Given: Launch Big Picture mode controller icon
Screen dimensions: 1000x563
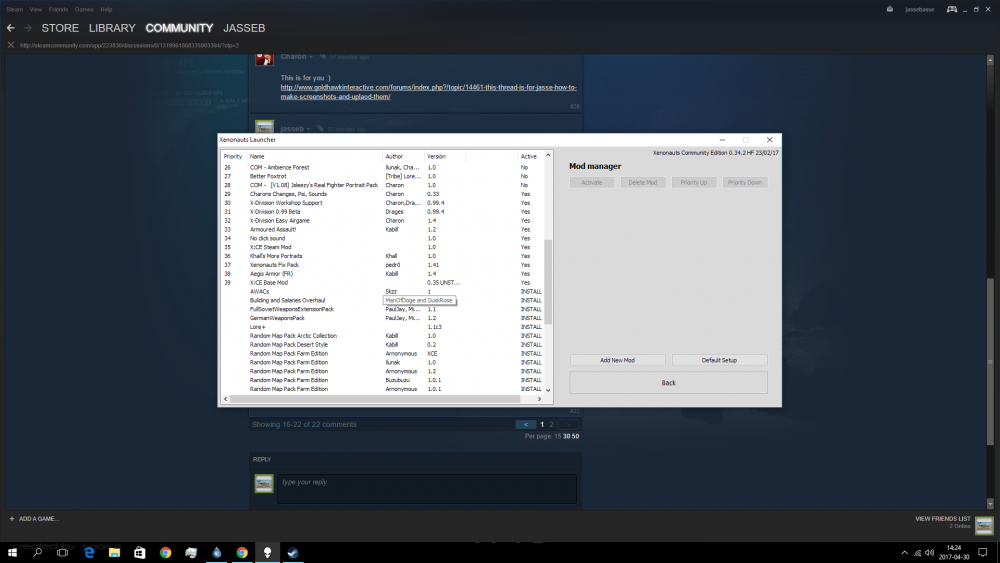Looking at the screenshot, I should [952, 9].
